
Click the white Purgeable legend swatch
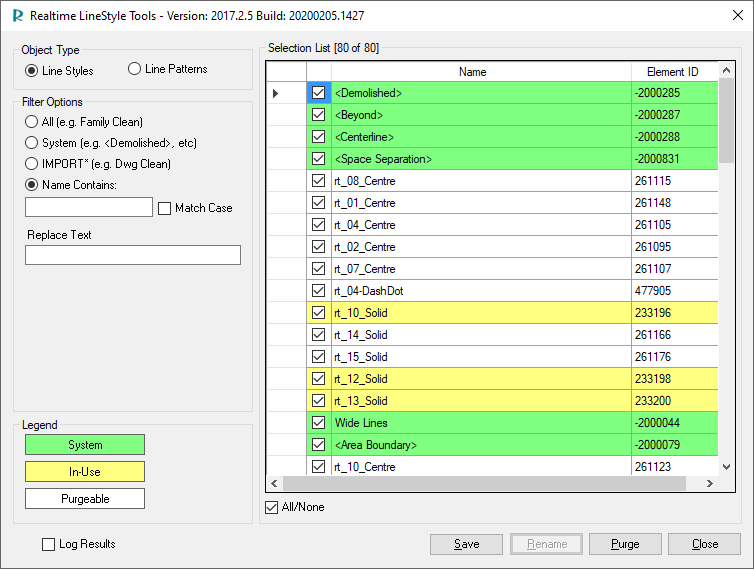(x=85, y=498)
